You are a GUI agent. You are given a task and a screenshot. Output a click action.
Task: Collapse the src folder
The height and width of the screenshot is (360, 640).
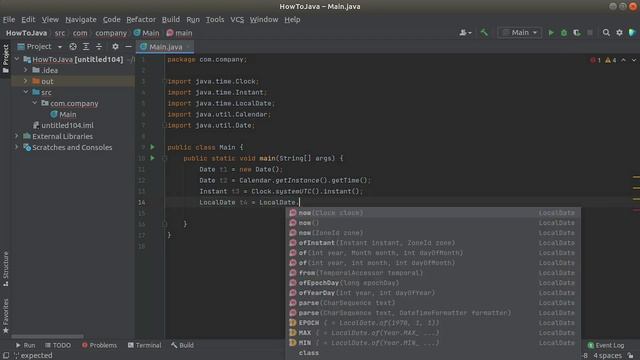pyautogui.click(x=26, y=92)
